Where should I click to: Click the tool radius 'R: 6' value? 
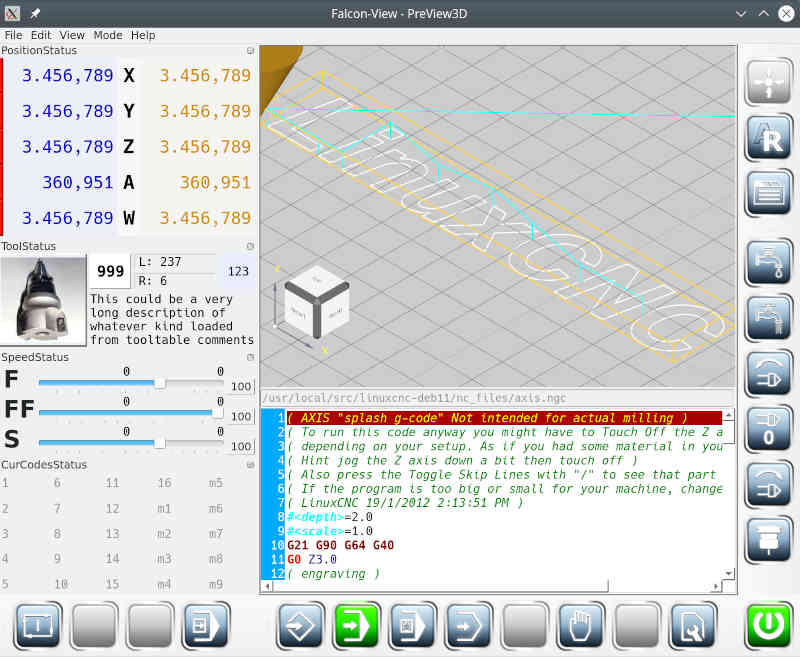pyautogui.click(x=153, y=281)
